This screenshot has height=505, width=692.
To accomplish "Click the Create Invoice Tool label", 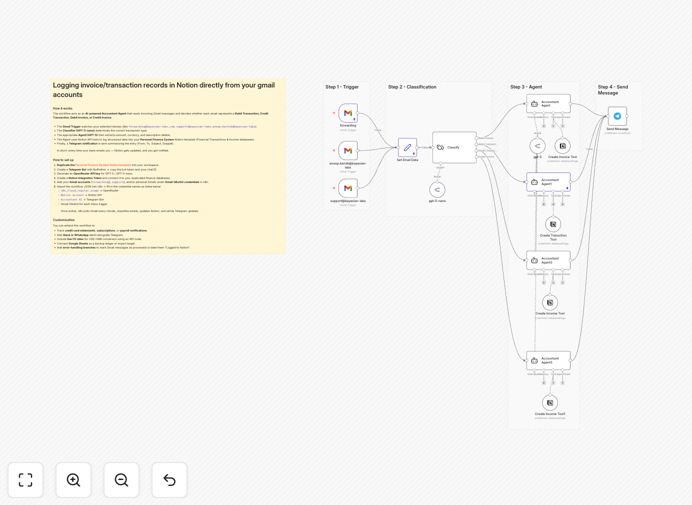I will point(562,157).
